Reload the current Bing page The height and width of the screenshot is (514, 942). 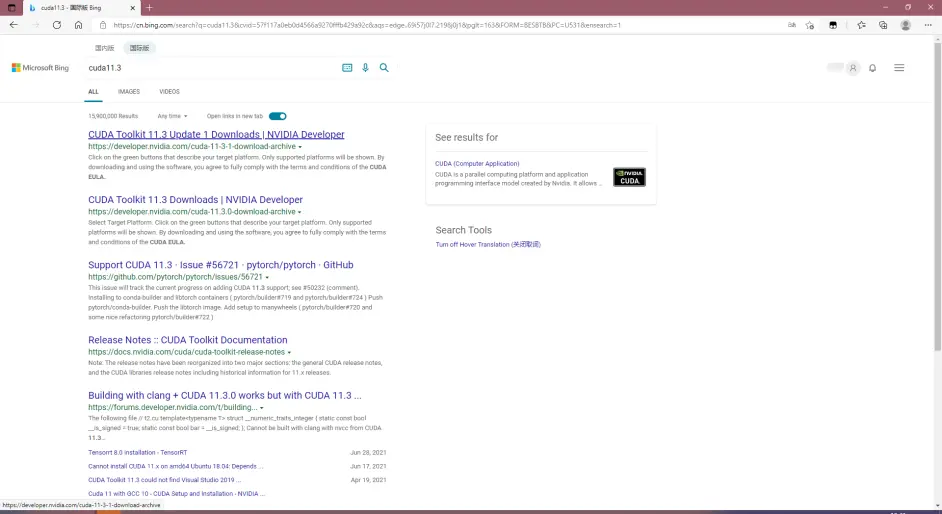click(56, 25)
